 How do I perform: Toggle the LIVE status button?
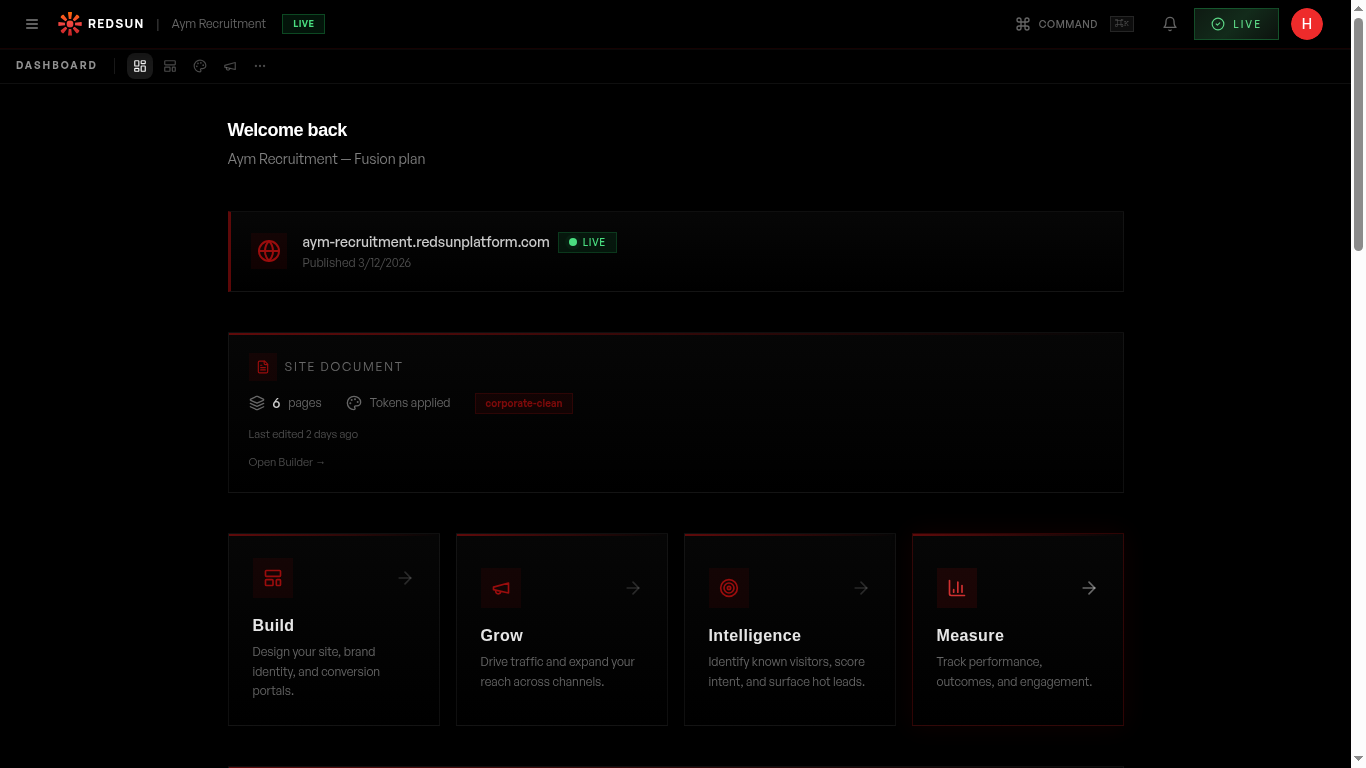tap(1236, 23)
